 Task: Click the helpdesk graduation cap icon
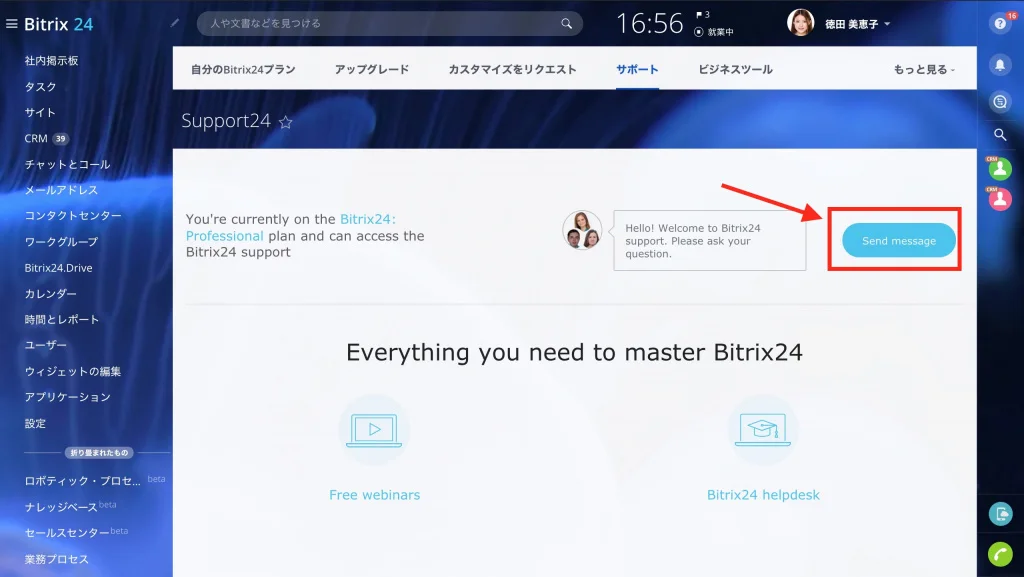(763, 430)
